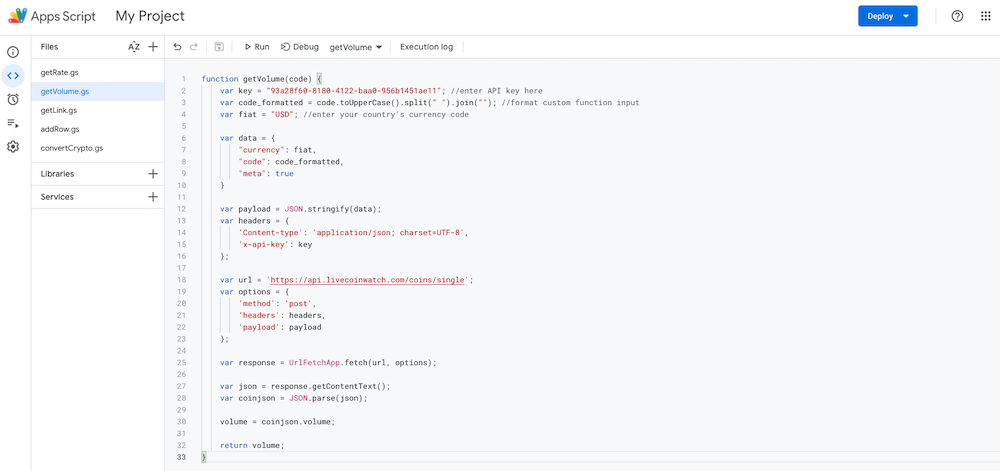Add a new file with plus icon
Viewport: 1000px width, 471px height.
(153, 47)
